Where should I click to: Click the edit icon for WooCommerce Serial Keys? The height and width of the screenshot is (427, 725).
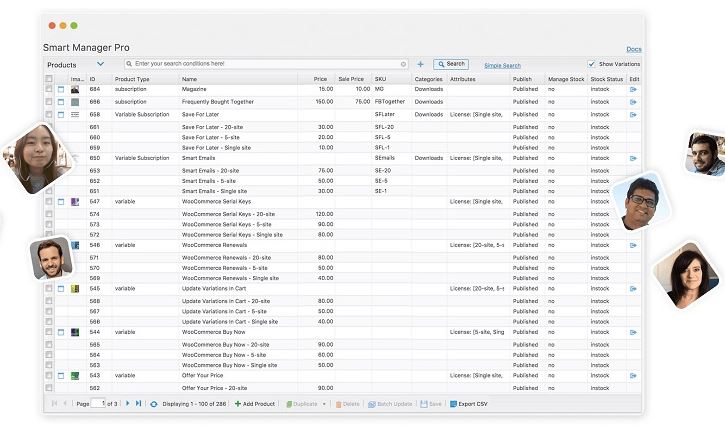click(633, 201)
